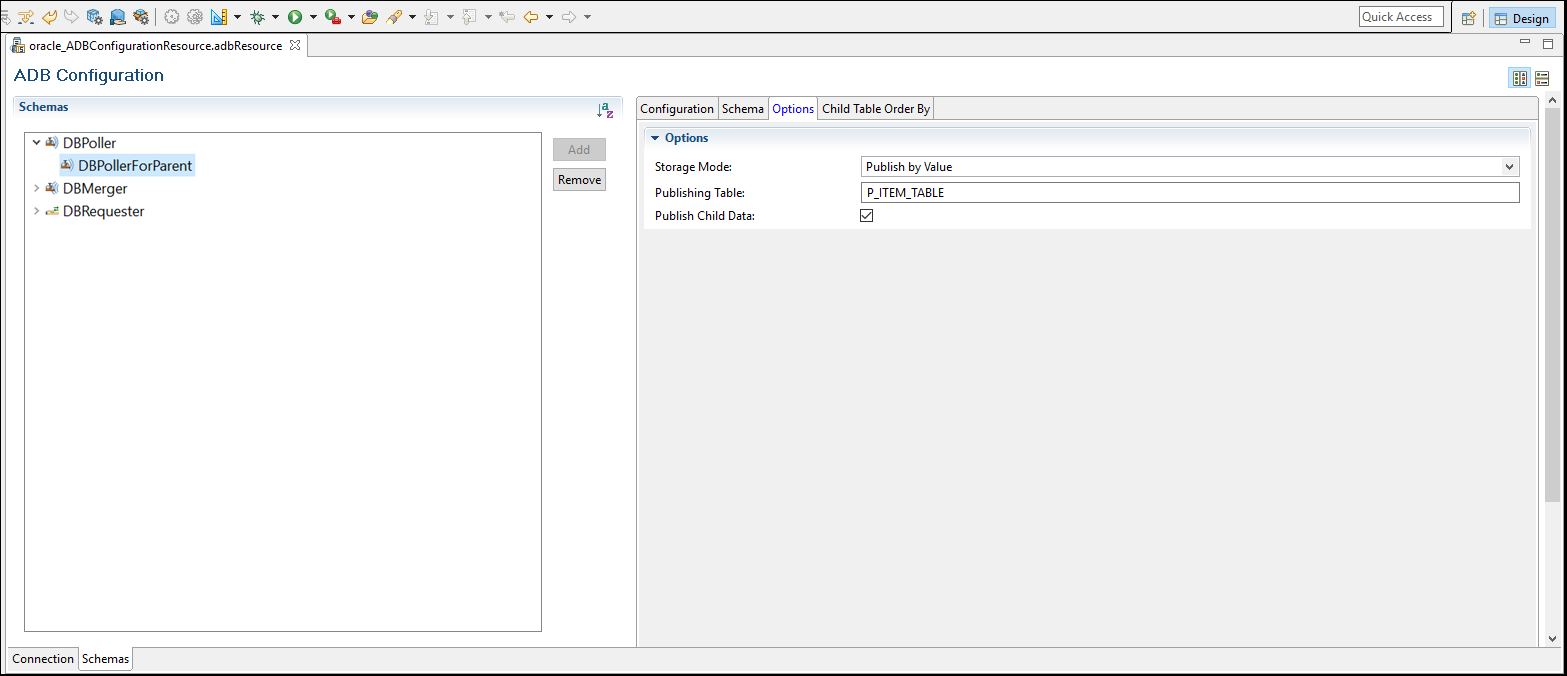Click the Publishing Table text field
The height and width of the screenshot is (676, 1567).
click(x=1189, y=193)
